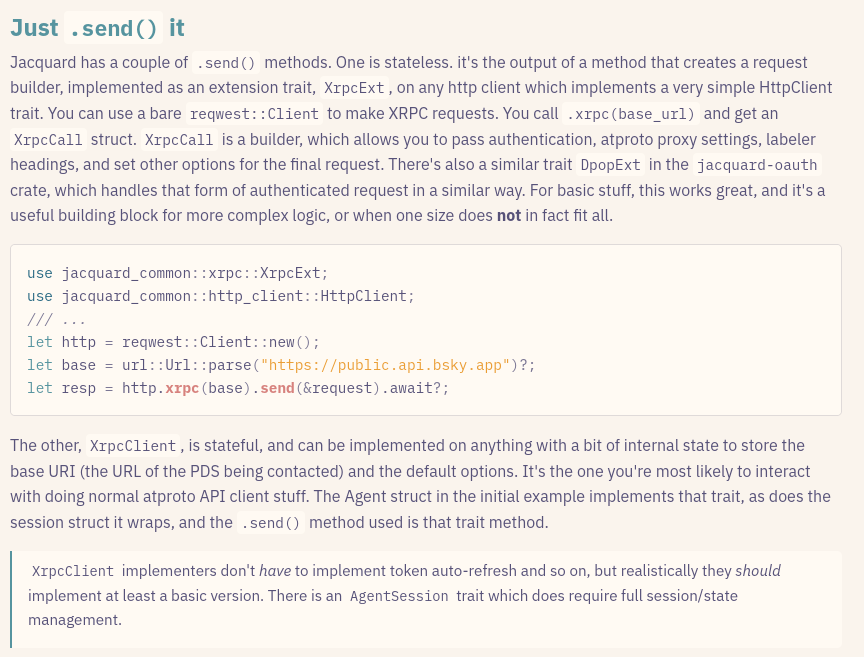Click the italic word "should"

click(x=757, y=571)
